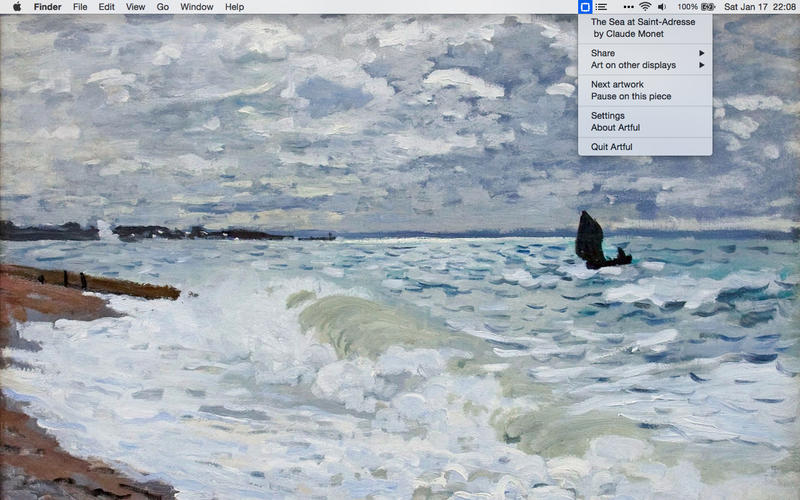Open the Help menu
Screen dimensions: 800x500
click(234, 7)
